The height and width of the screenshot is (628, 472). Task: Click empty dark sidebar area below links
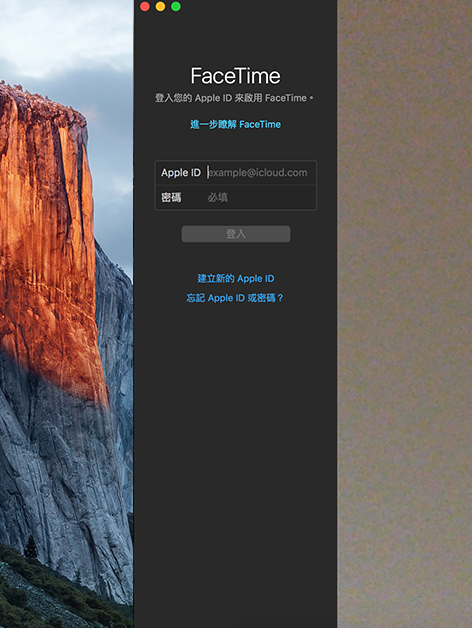pyautogui.click(x=235, y=461)
